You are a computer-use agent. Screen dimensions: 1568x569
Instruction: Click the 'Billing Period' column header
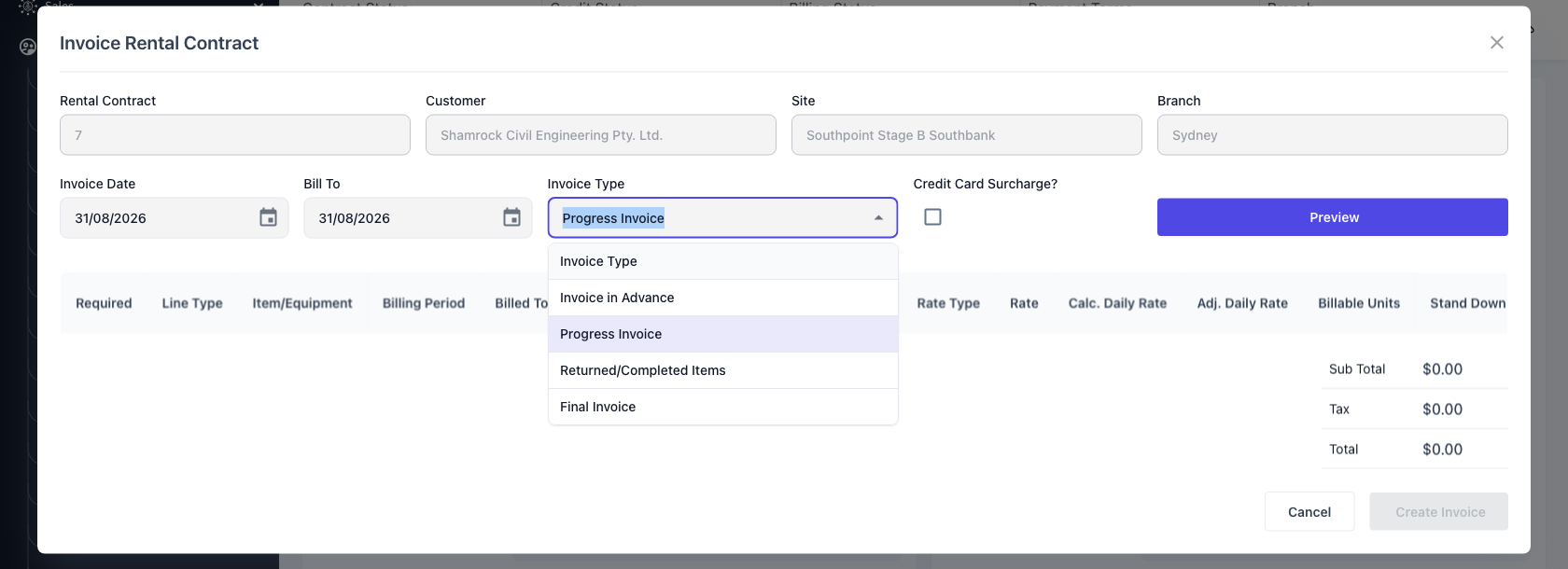click(x=424, y=303)
